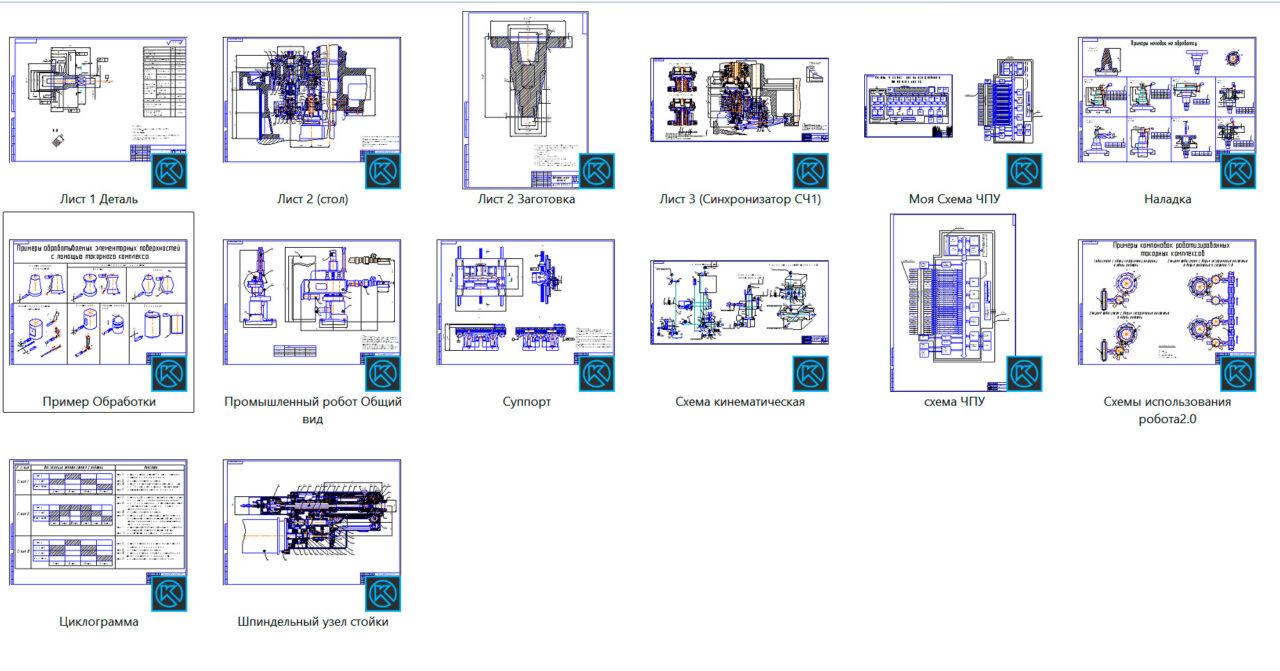Viewport: 1280px width, 671px height.
Task: Click the KOMPAS icon on Промышленный робот Общий вид
Action: pyautogui.click(x=382, y=373)
